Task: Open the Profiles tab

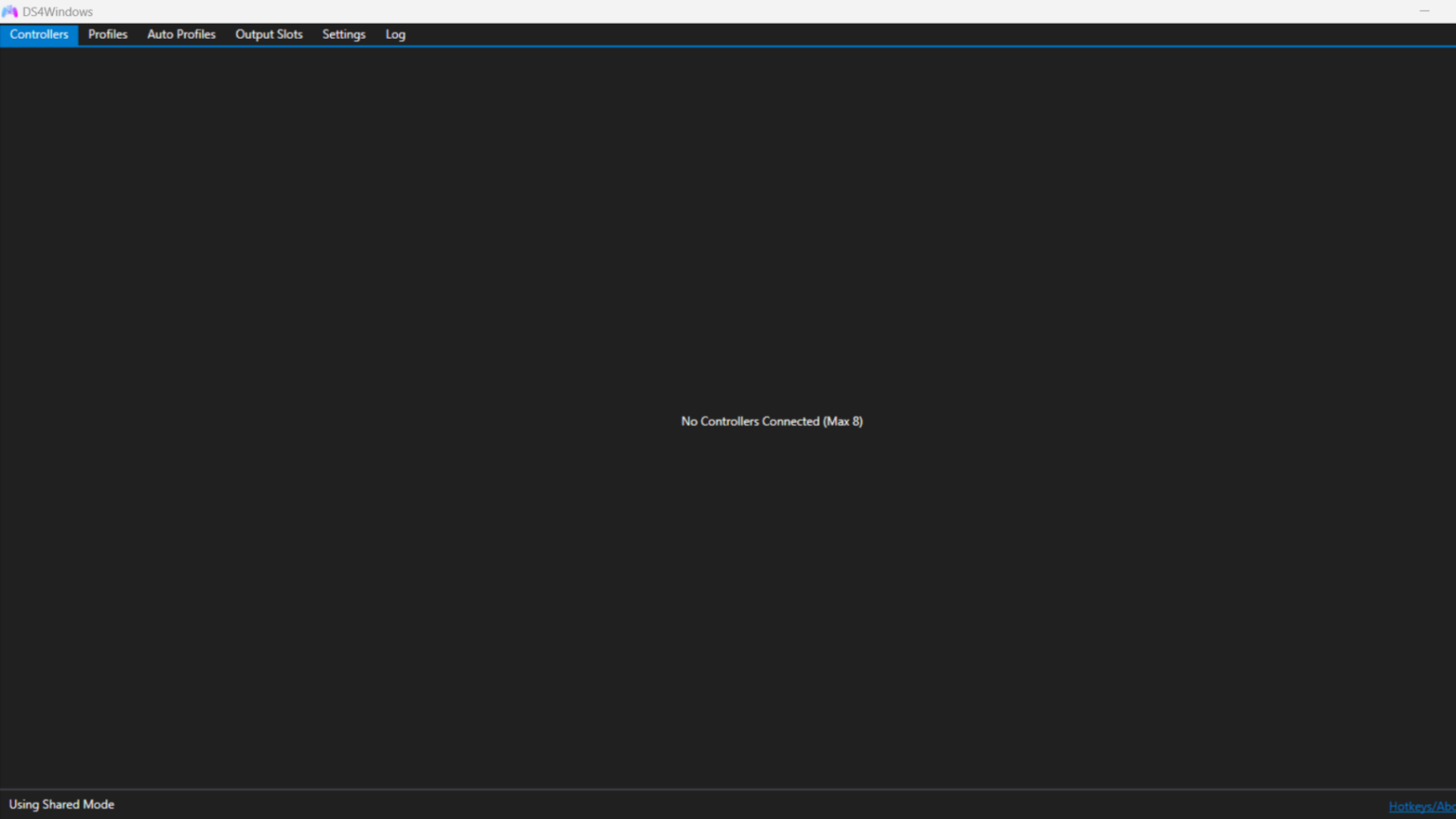Action: click(x=107, y=34)
